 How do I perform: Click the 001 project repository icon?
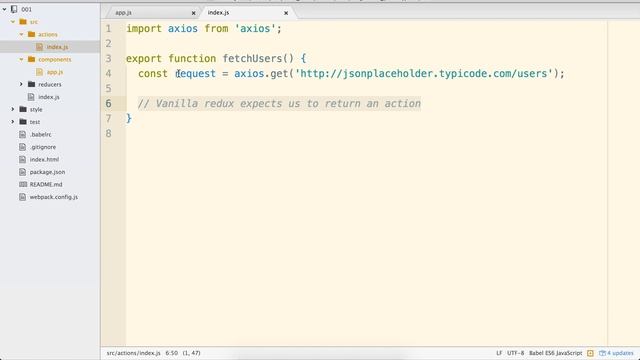(x=14, y=9)
